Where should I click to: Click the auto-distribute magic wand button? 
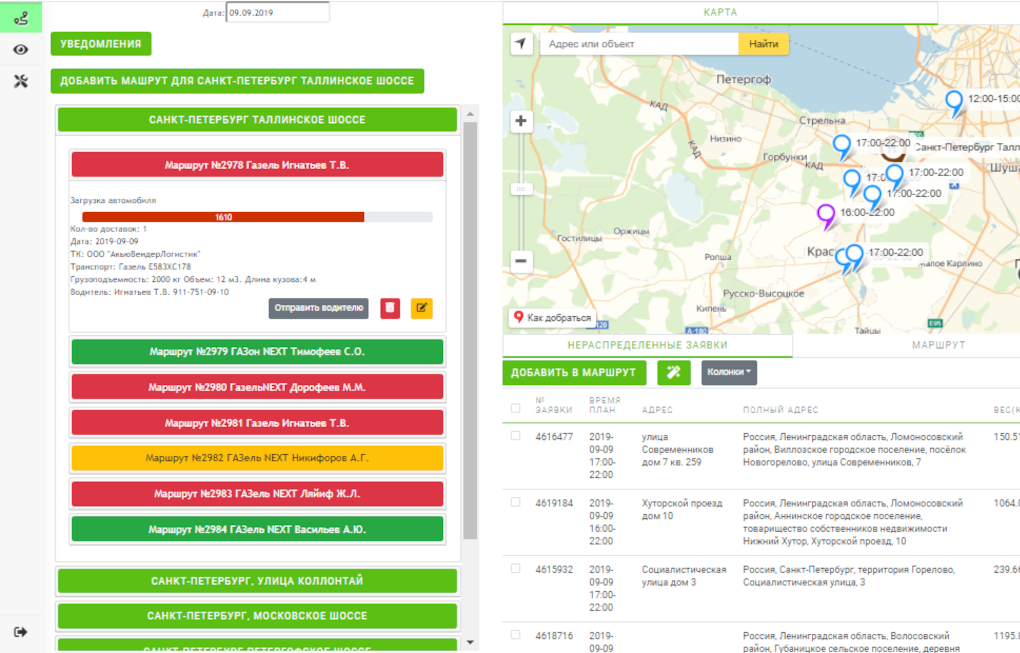click(x=673, y=373)
